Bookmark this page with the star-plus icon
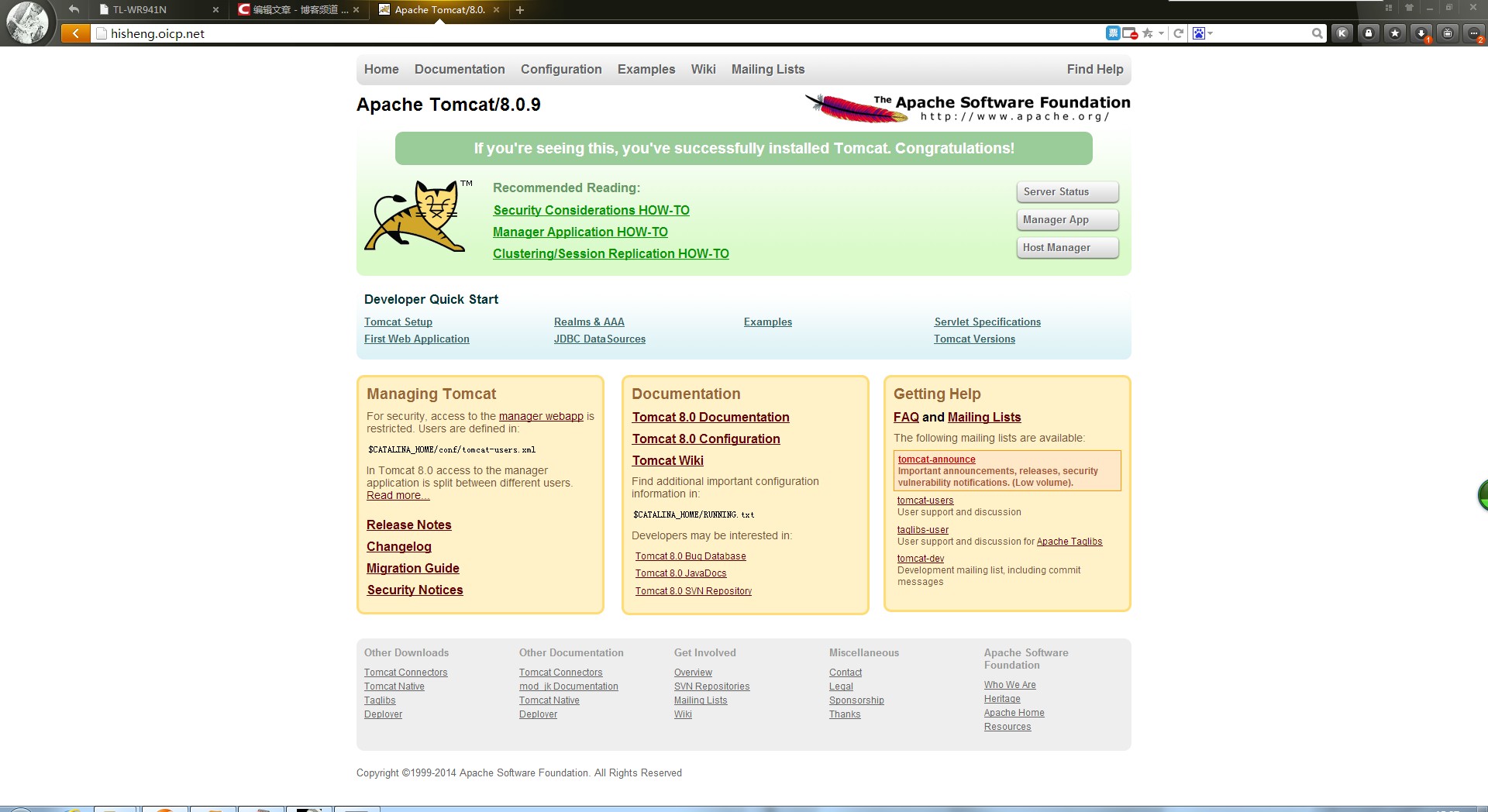The width and height of the screenshot is (1488, 812). [x=1148, y=33]
